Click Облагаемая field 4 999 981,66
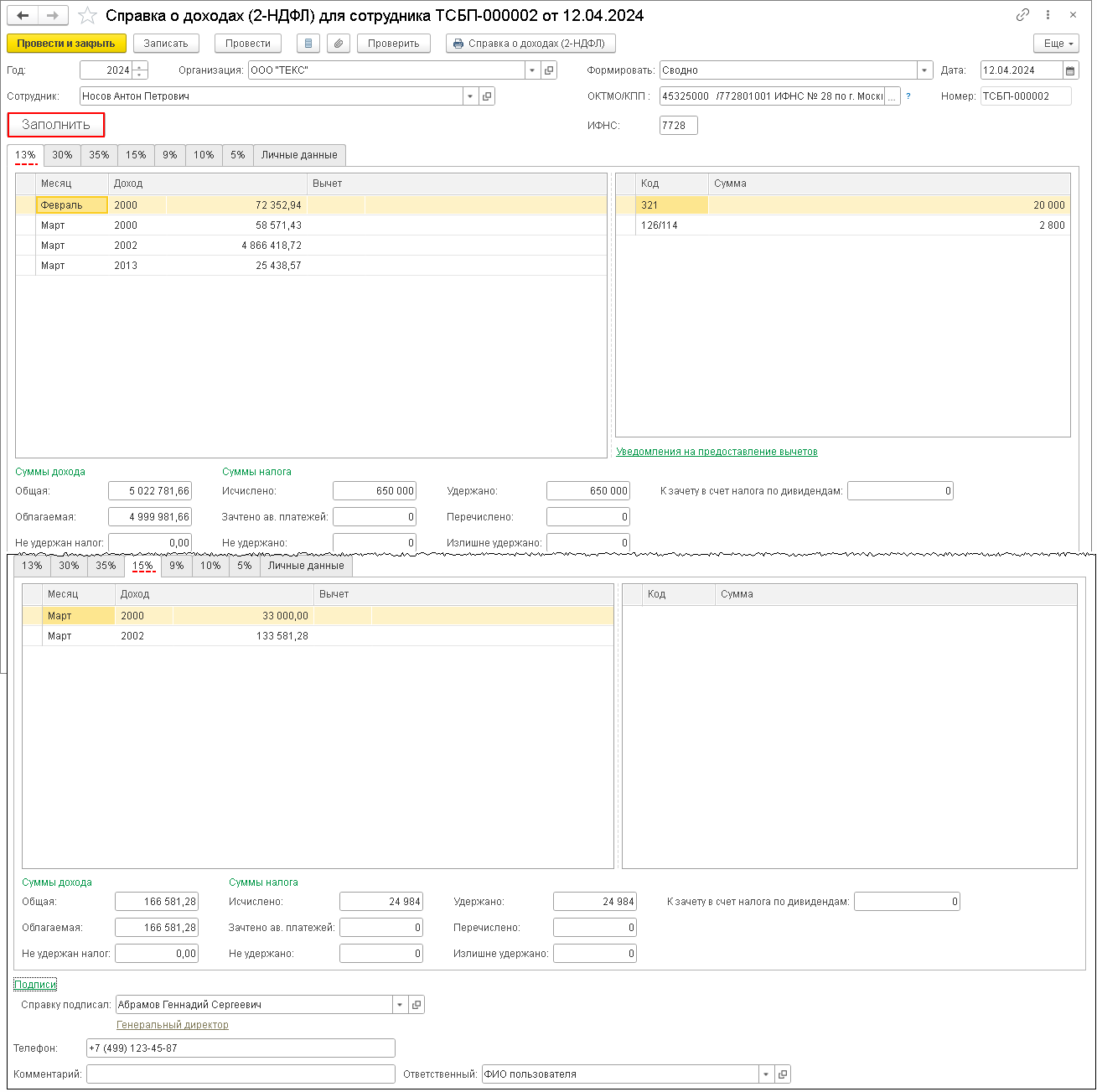 pos(150,517)
